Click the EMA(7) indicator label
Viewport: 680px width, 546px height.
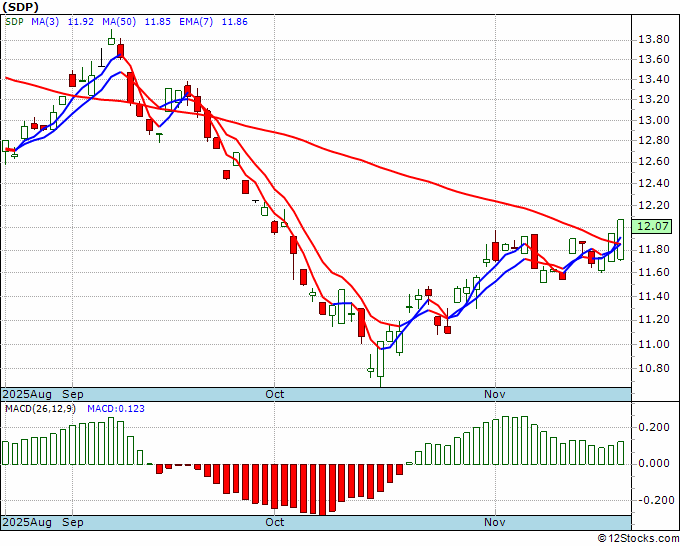(196, 21)
